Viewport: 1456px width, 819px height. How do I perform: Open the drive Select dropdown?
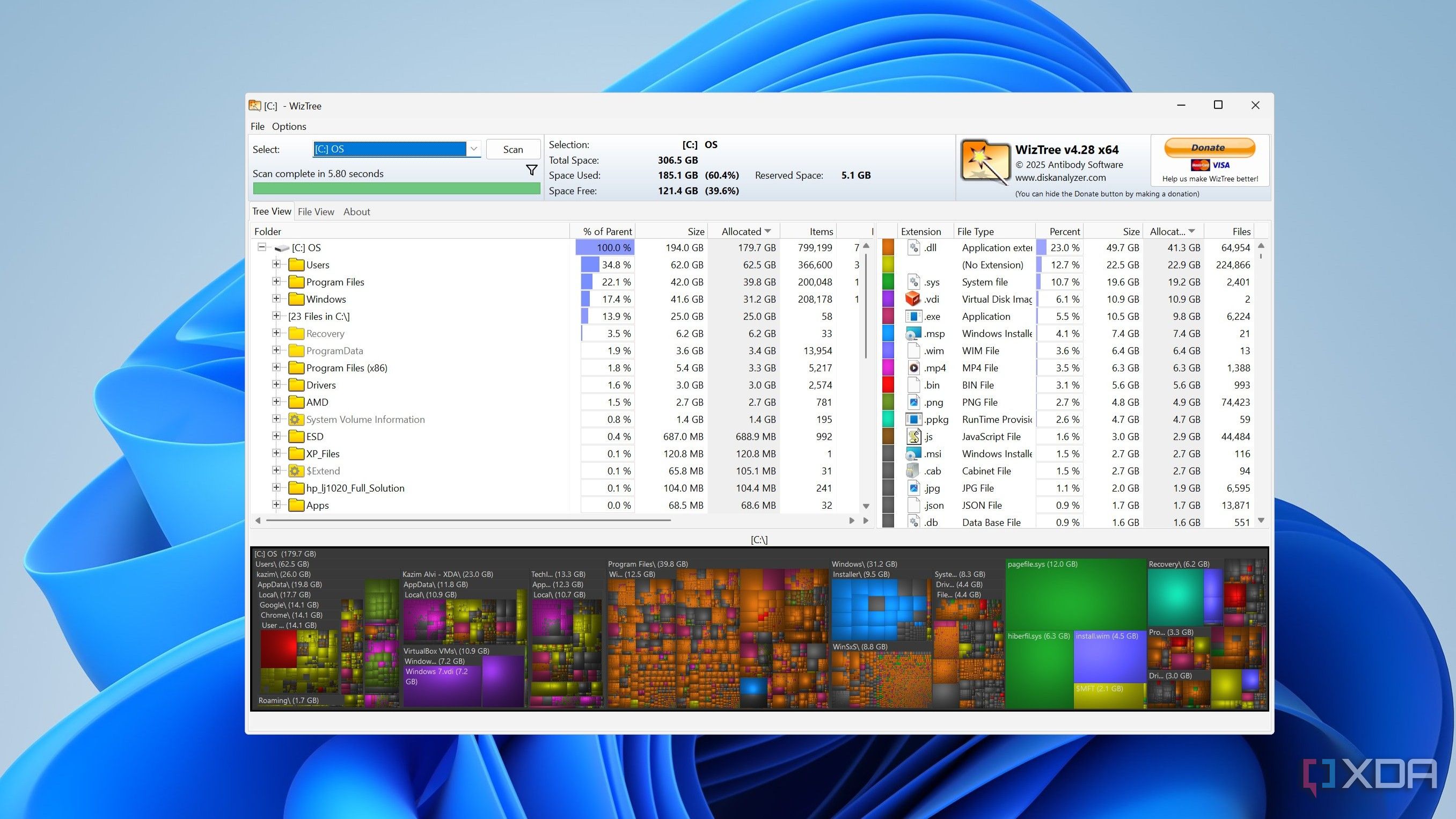pyautogui.click(x=474, y=149)
